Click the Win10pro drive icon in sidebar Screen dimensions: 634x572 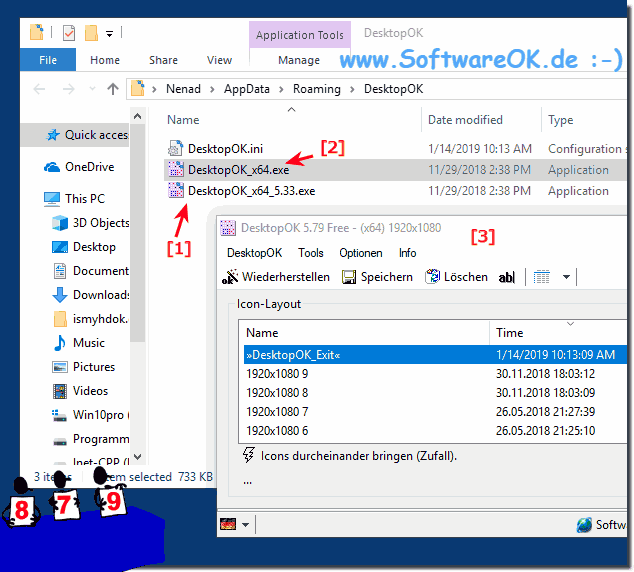point(59,415)
